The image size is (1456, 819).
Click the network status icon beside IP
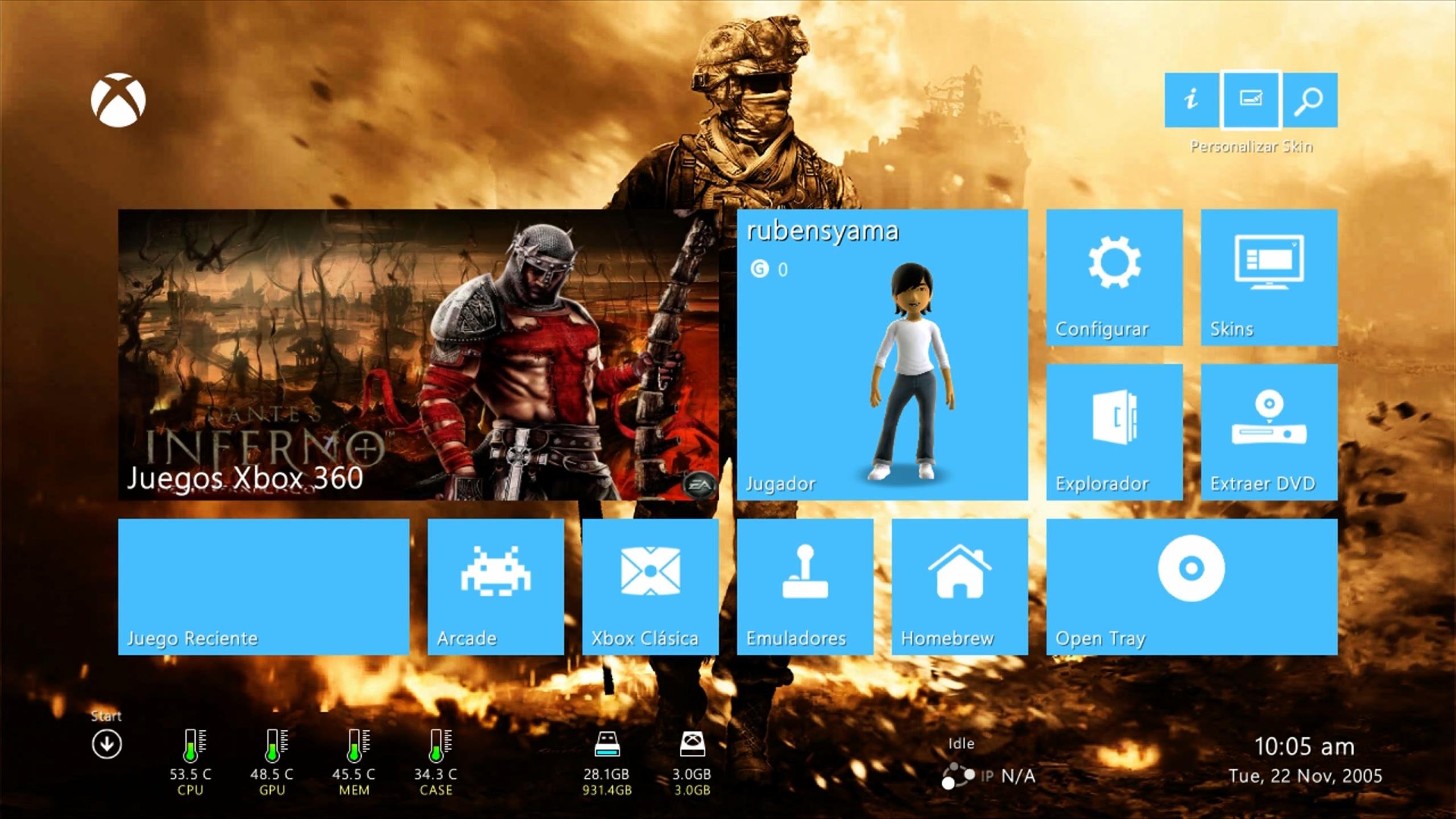[x=958, y=776]
